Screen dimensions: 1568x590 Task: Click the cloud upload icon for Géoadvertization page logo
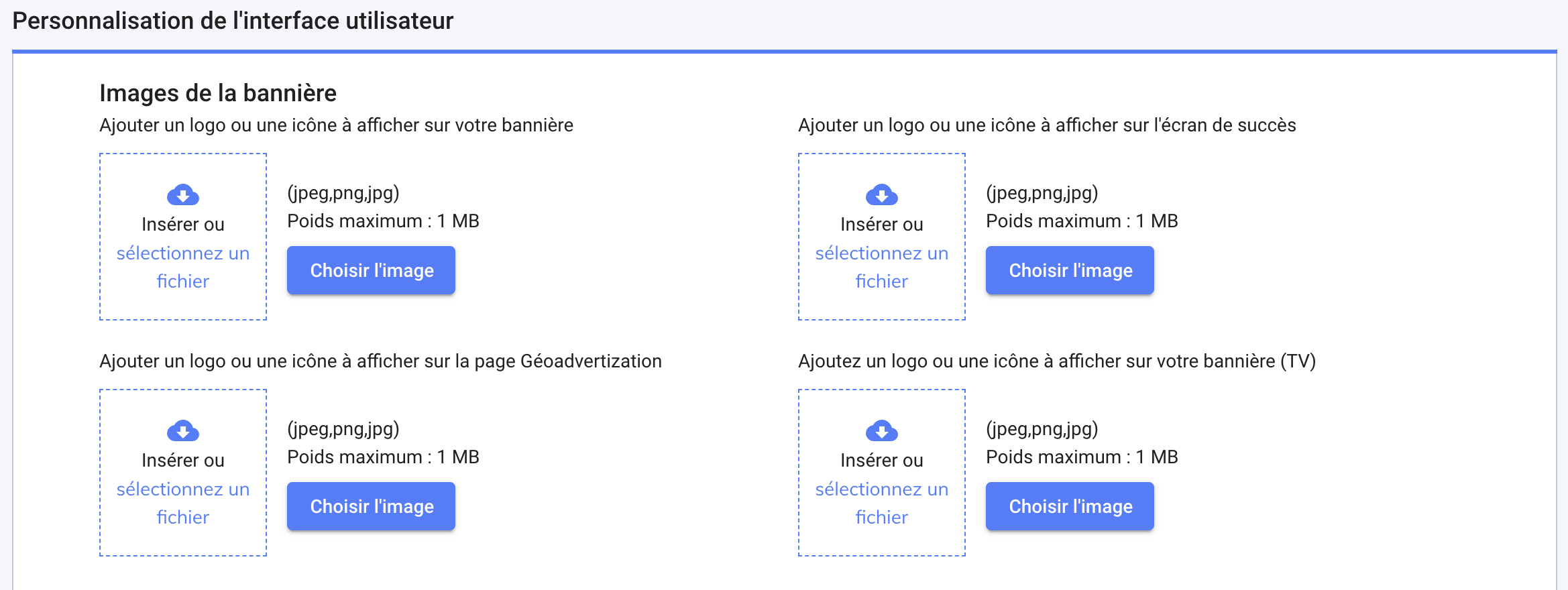coord(182,431)
